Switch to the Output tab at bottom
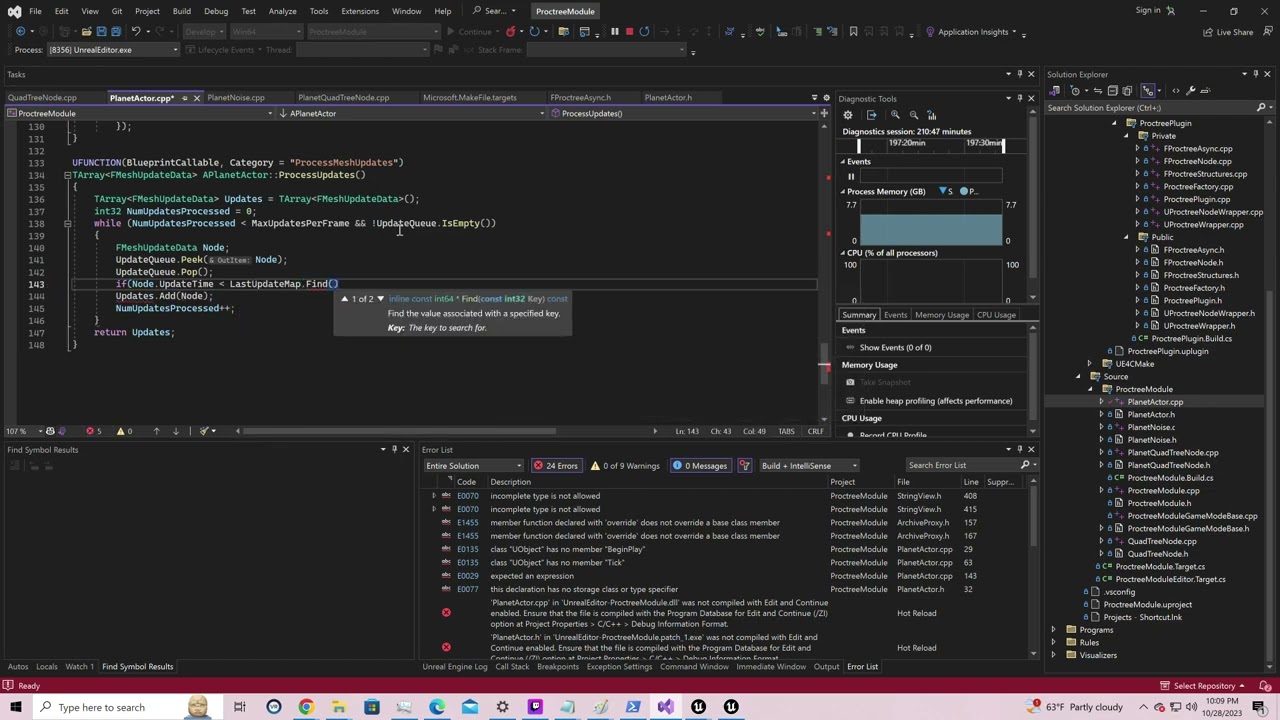The image size is (1280, 720). (x=826, y=667)
